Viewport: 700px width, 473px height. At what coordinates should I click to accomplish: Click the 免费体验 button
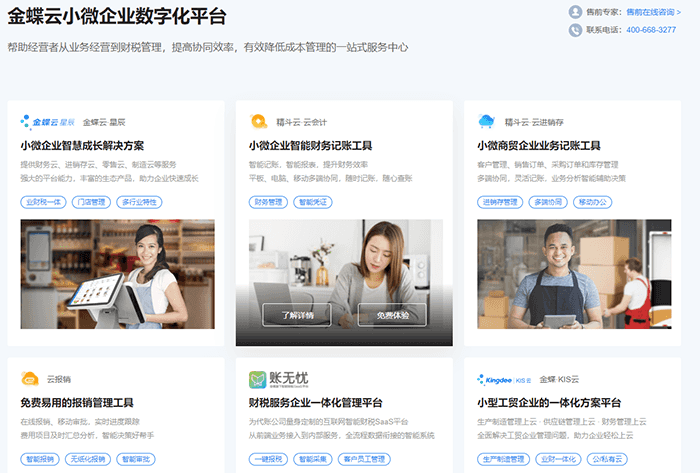[392, 315]
